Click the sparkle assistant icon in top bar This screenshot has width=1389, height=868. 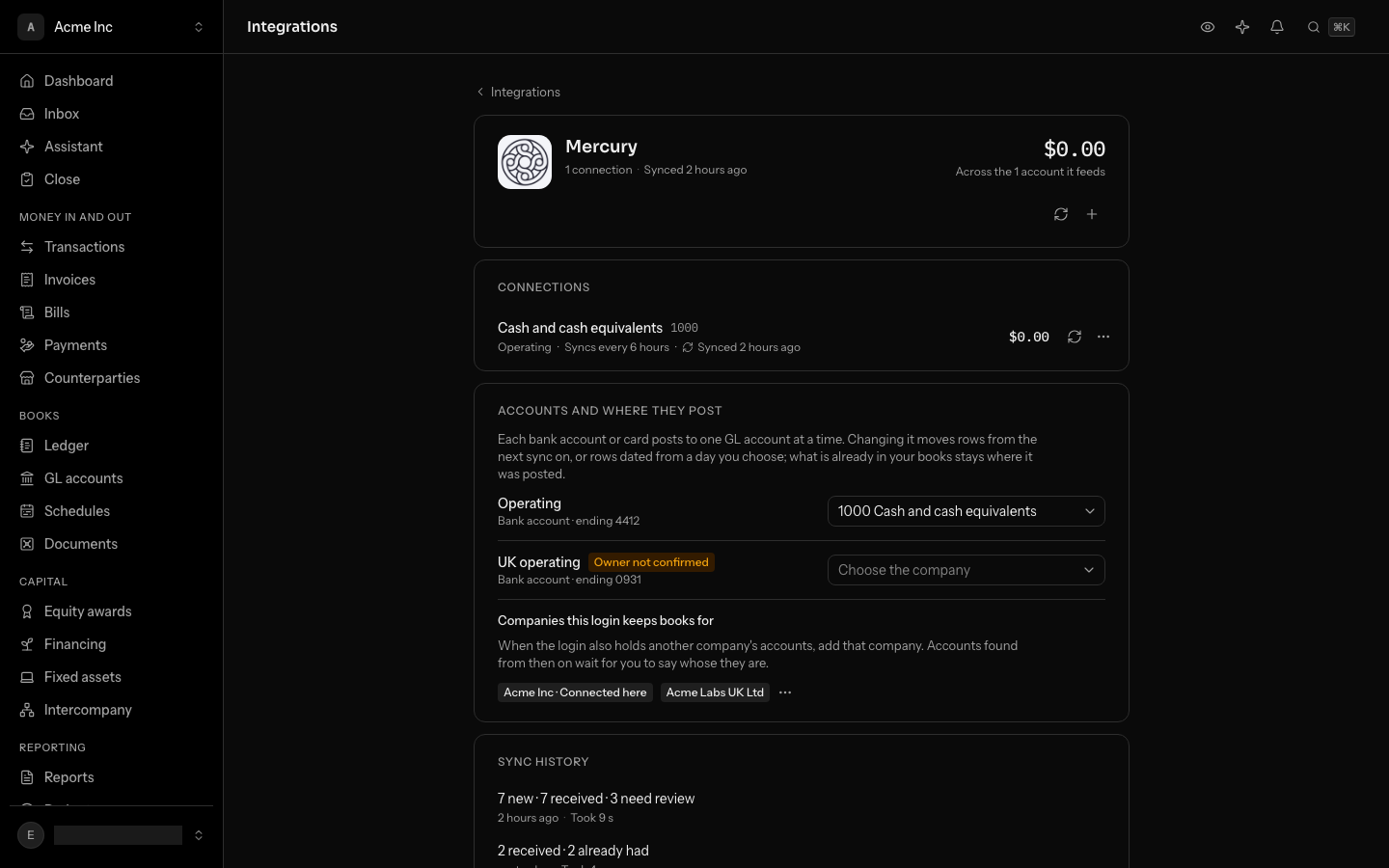pyautogui.click(x=1242, y=27)
